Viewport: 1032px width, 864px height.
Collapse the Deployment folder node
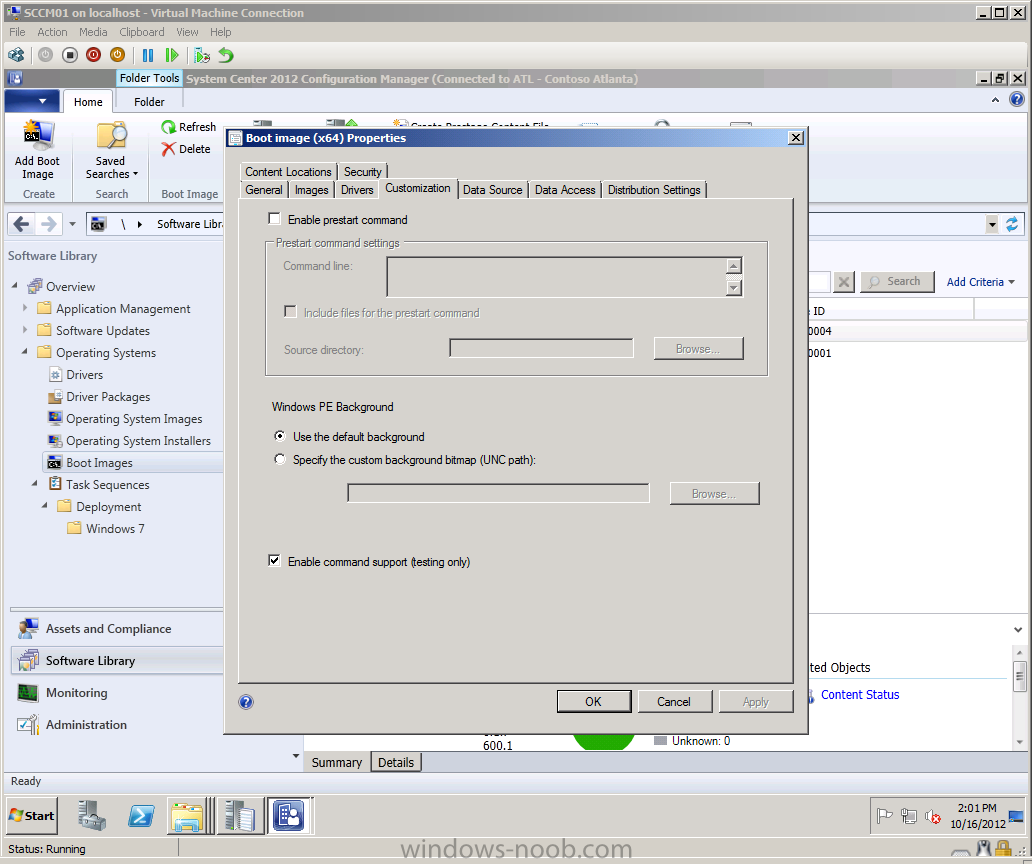tap(45, 506)
